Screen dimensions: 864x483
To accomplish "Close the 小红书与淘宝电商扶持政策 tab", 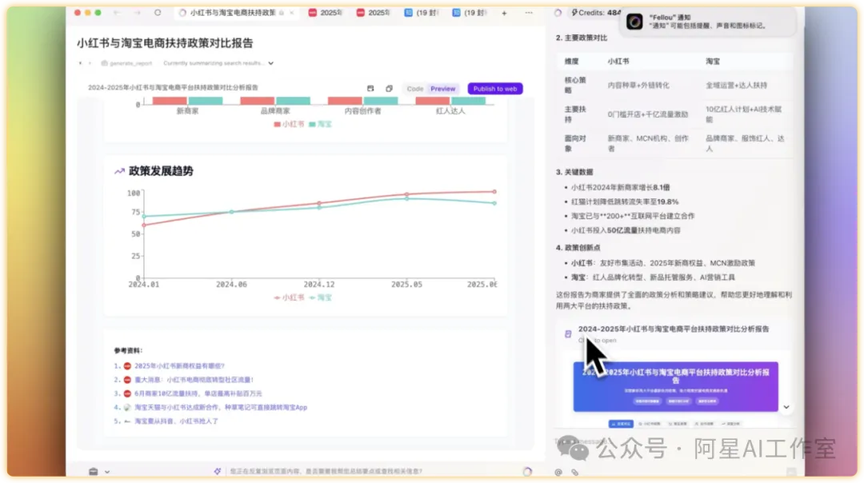I will tap(291, 13).
